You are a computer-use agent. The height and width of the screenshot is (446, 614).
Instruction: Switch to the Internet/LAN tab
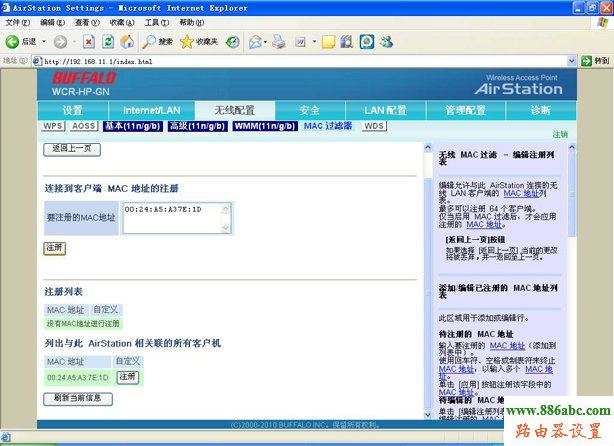coord(152,110)
